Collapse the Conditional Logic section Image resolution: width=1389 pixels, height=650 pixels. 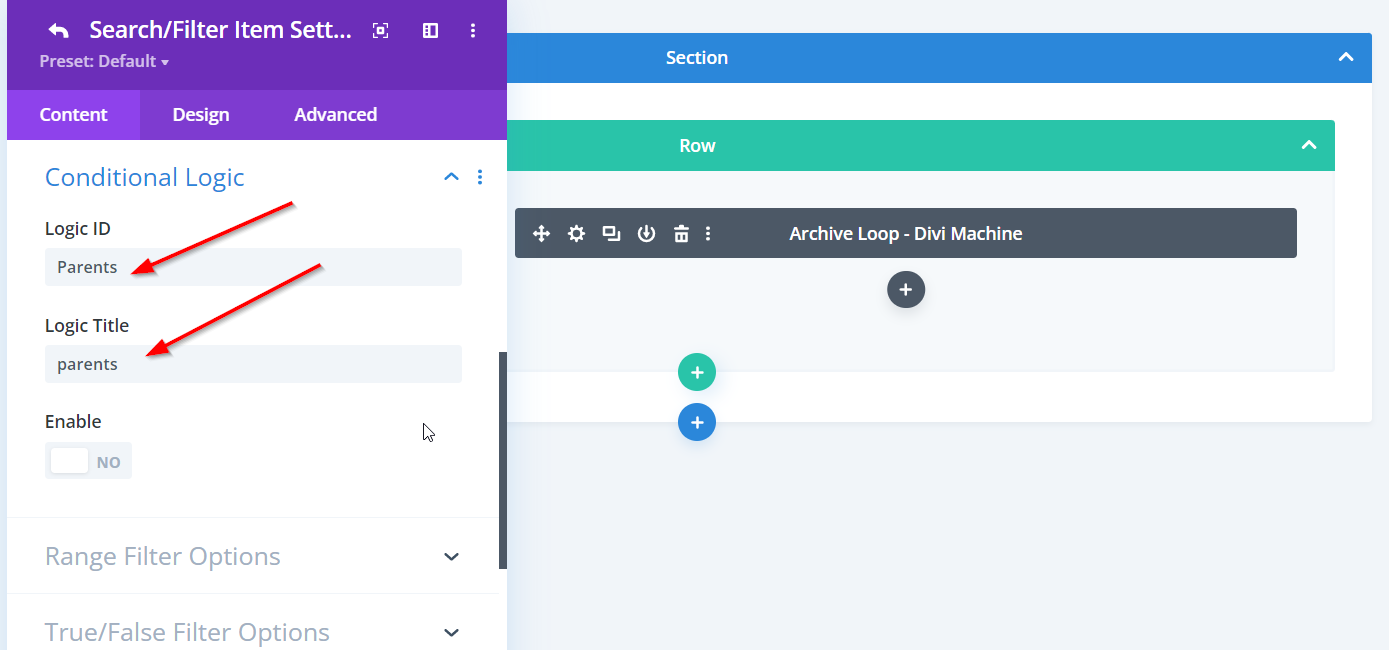coord(451,177)
